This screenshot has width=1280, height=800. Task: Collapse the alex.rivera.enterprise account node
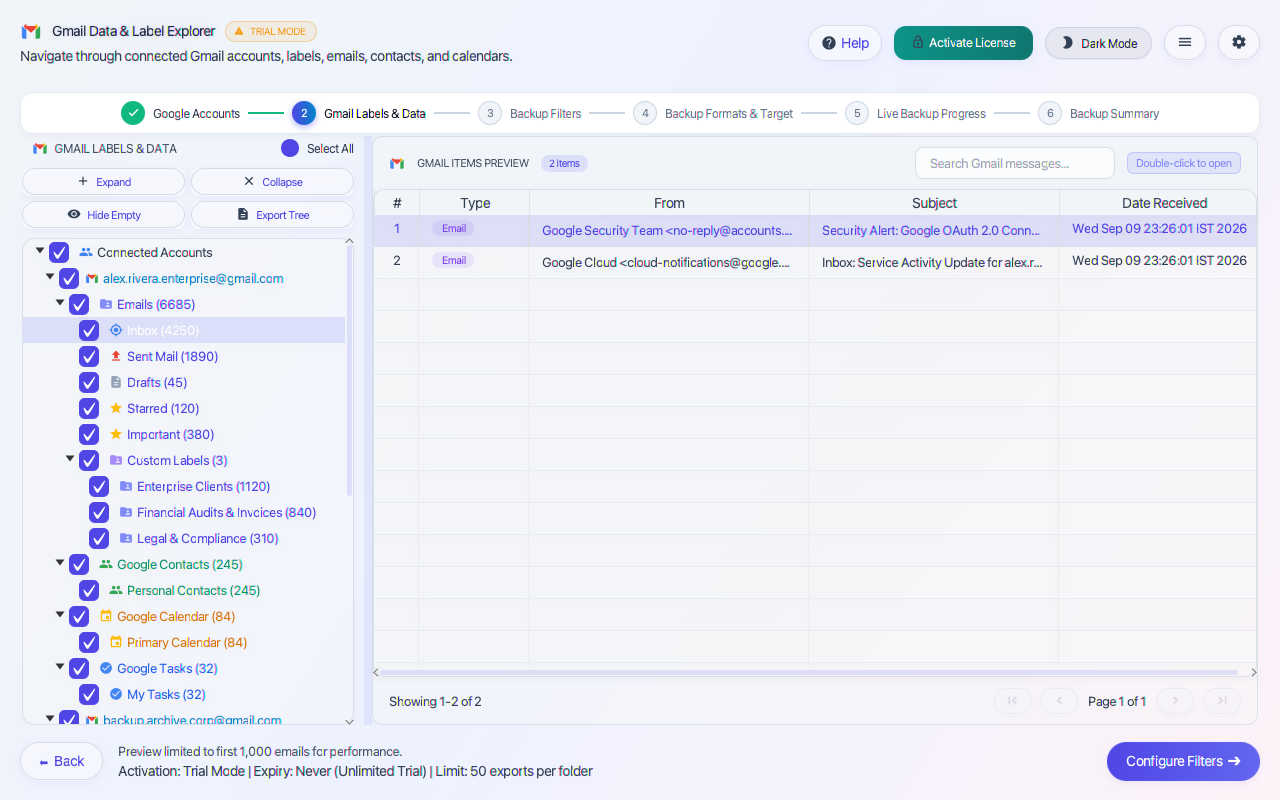pos(50,277)
